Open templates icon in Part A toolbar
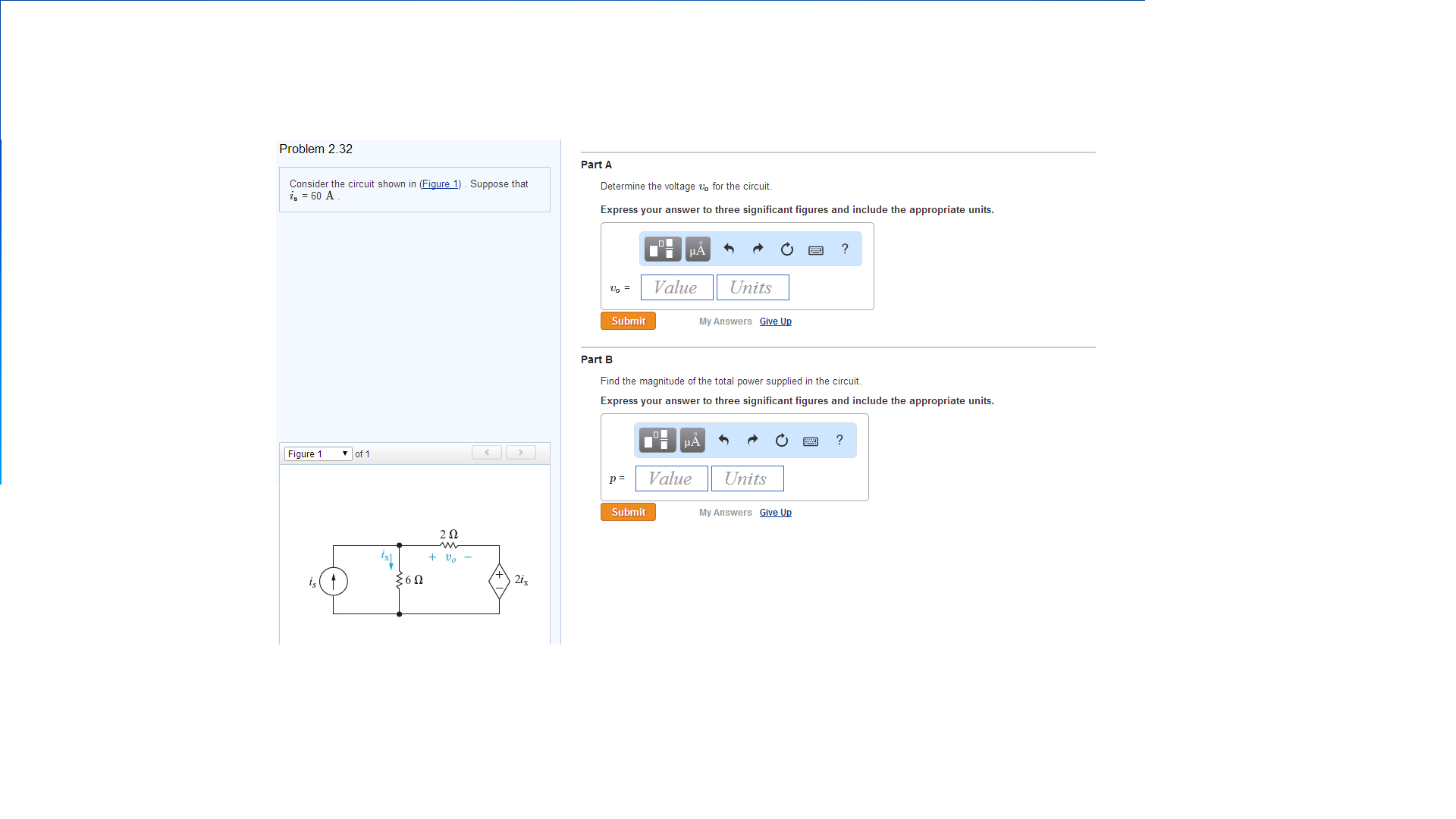This screenshot has height=819, width=1456. (662, 249)
